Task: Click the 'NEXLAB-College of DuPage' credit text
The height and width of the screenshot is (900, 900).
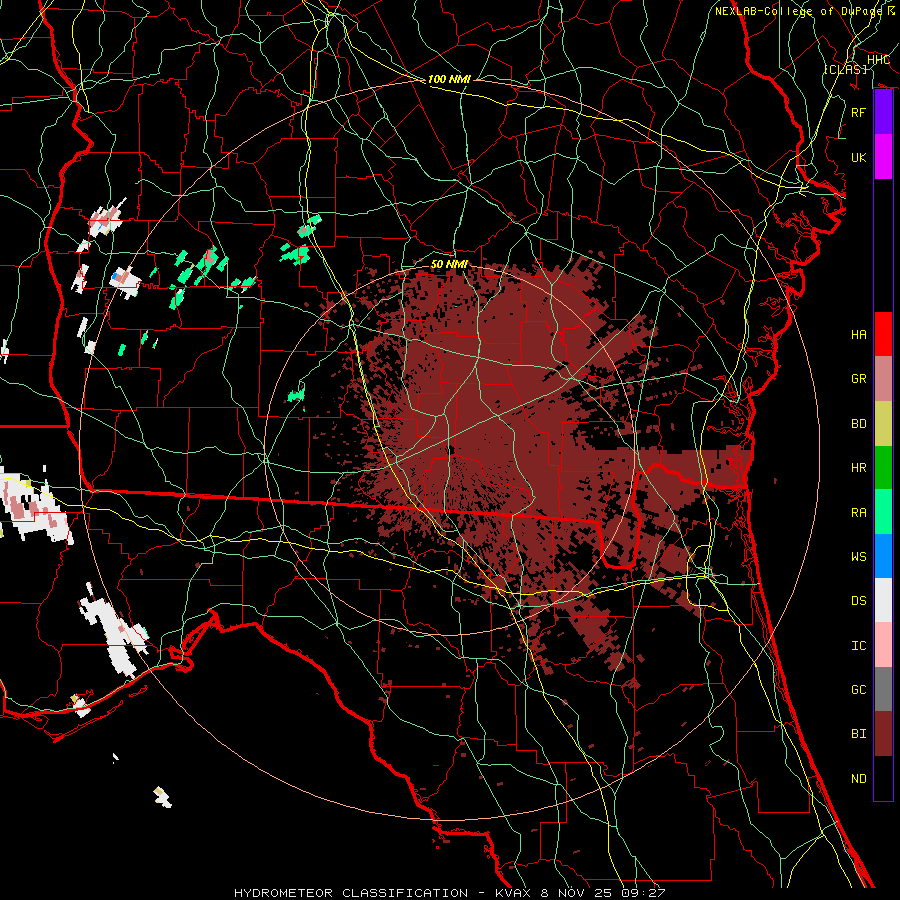Action: coord(798,11)
